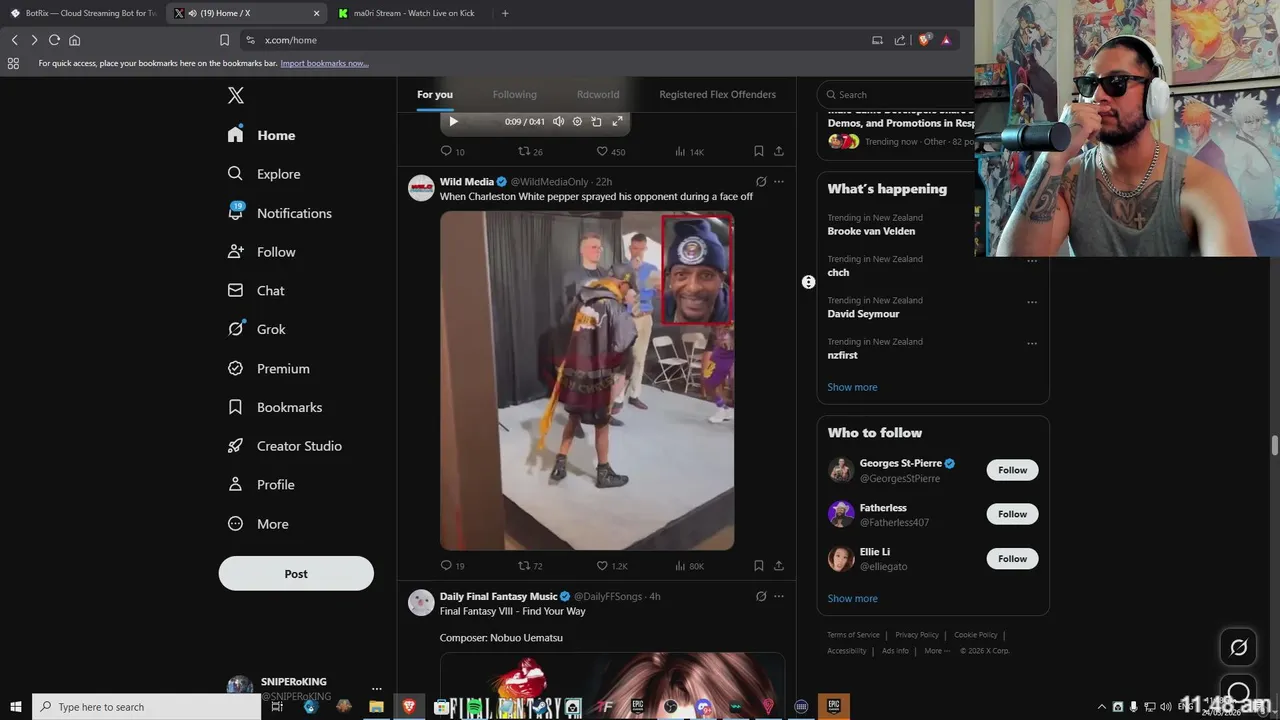Show more trending topics
The width and height of the screenshot is (1280, 720).
pos(852,387)
